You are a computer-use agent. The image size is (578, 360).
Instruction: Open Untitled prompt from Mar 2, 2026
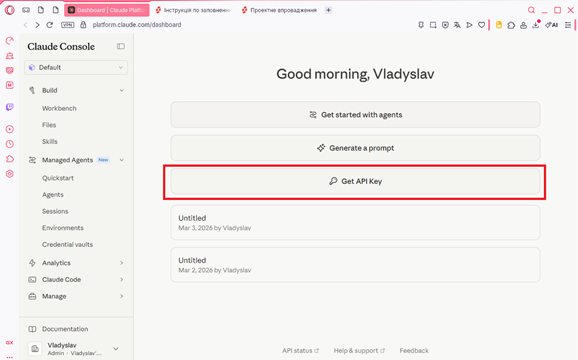[x=355, y=265]
